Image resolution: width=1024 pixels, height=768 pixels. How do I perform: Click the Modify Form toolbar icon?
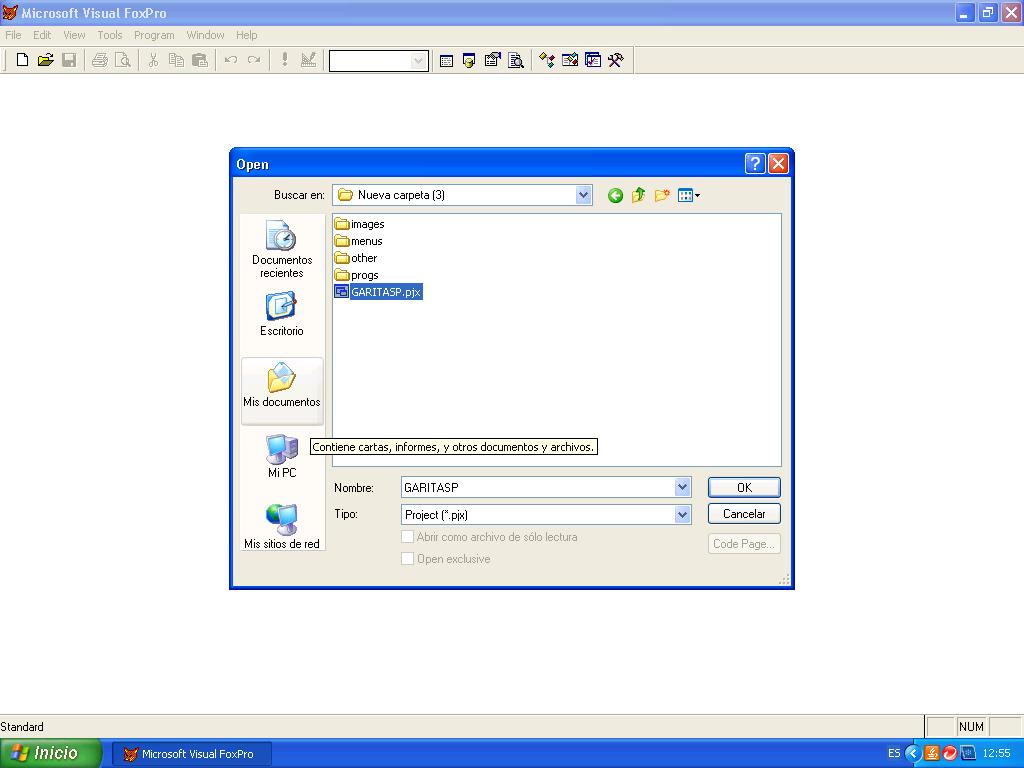pyautogui.click(x=308, y=61)
